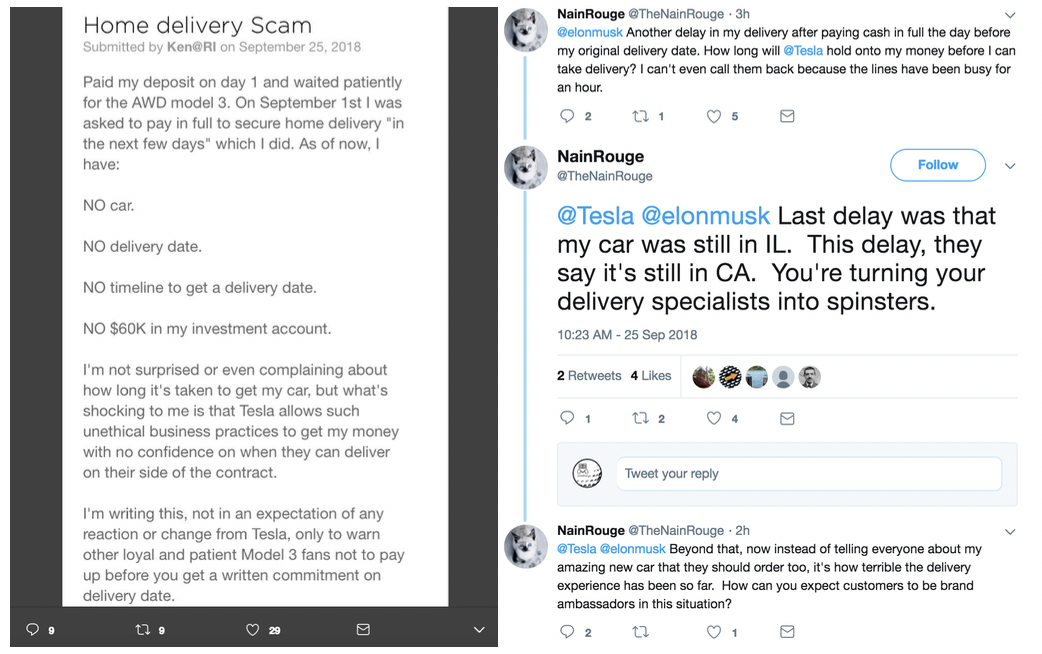The height and width of the screenshot is (654, 1042).
Task: Expand options for the brand ambassadors tweet
Action: (1010, 531)
